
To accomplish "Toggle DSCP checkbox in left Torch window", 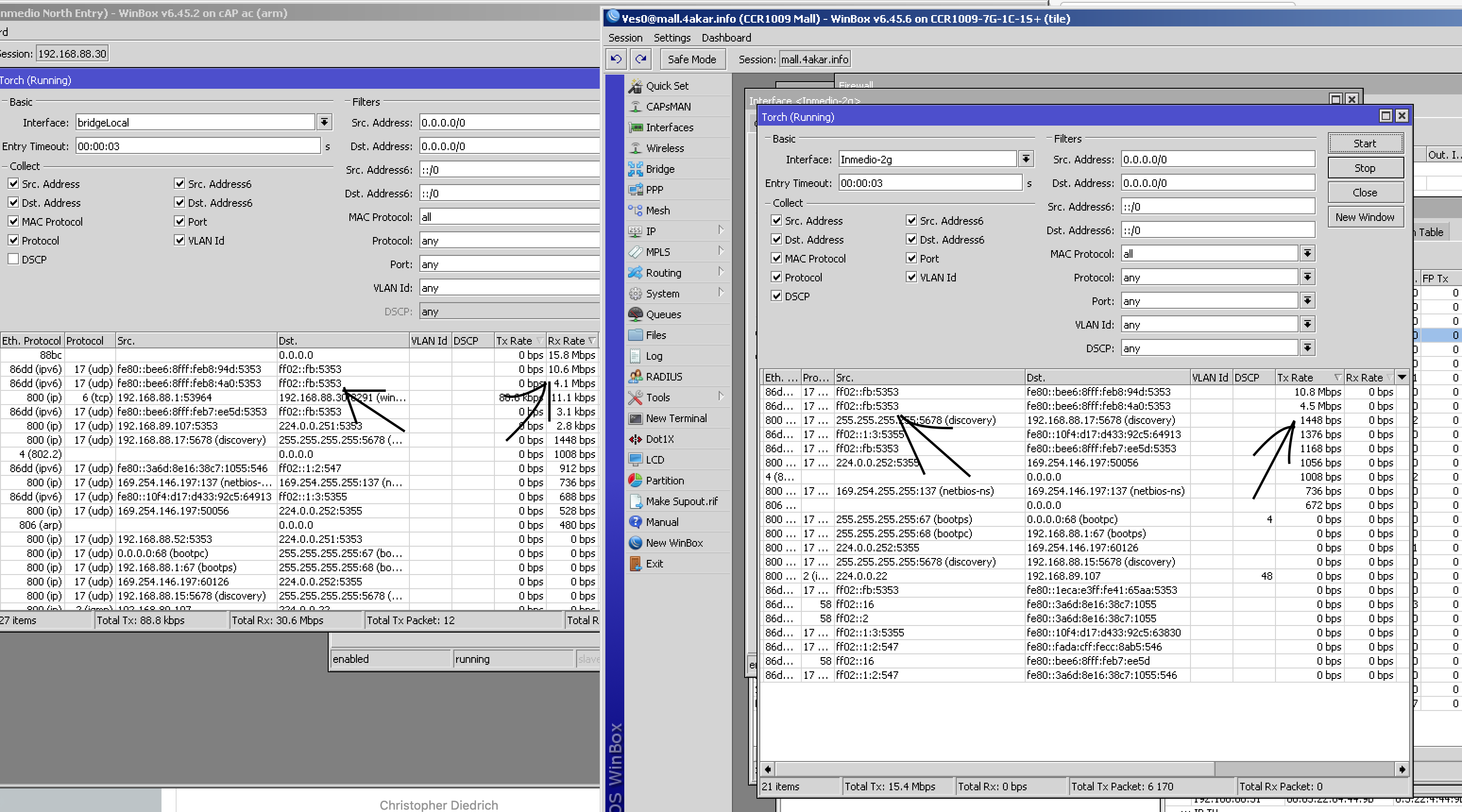I will click(x=14, y=259).
